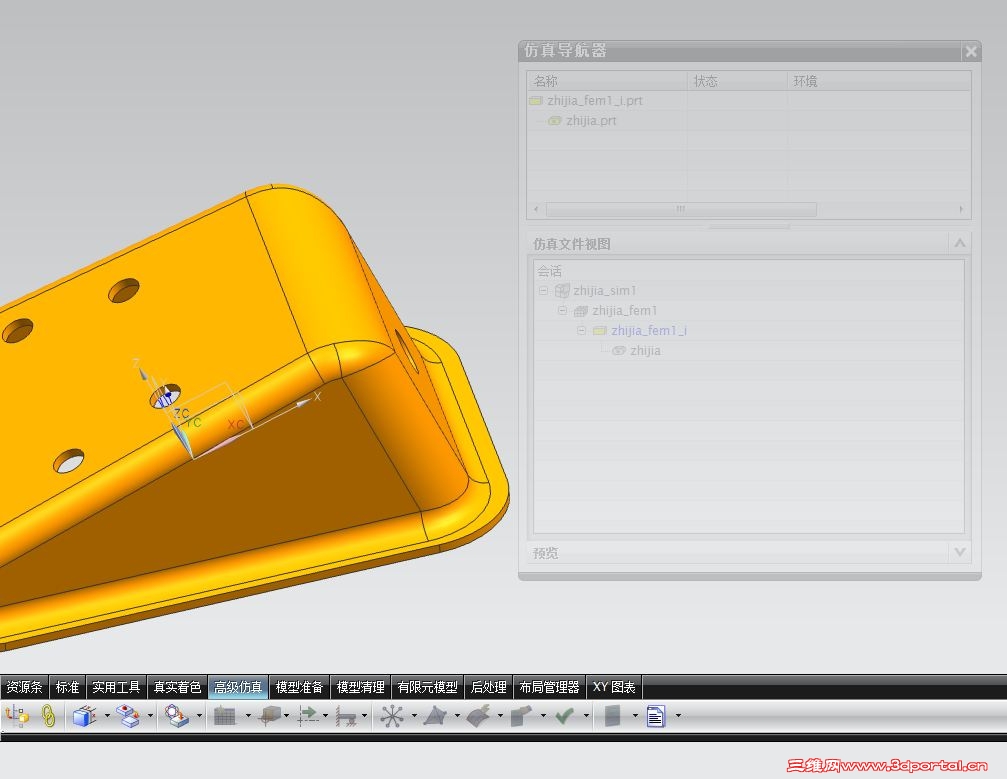Select zhijia_fem1_i.prt in navigator tree
Viewport: 1007px width, 779px height.
point(595,101)
